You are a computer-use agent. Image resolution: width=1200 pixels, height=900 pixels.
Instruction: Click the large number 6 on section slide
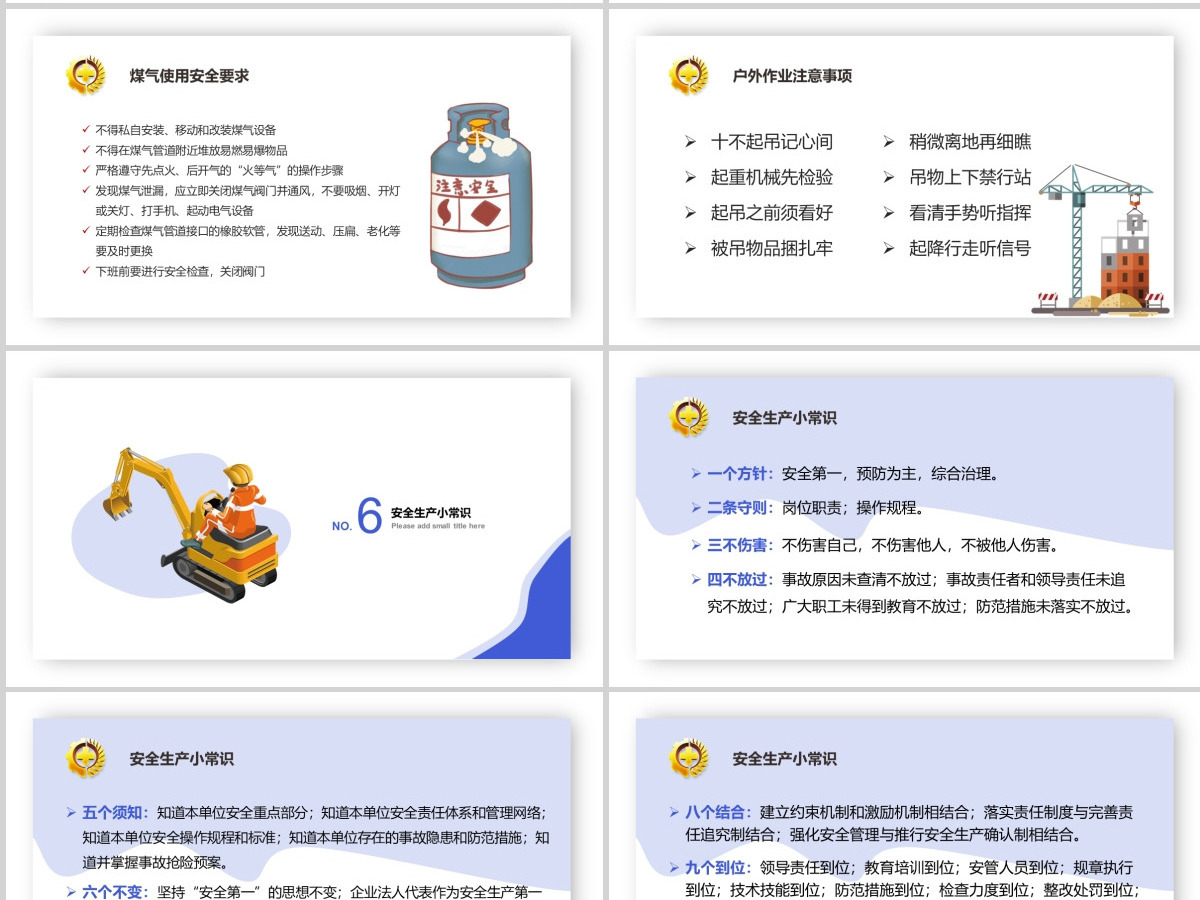point(370,516)
